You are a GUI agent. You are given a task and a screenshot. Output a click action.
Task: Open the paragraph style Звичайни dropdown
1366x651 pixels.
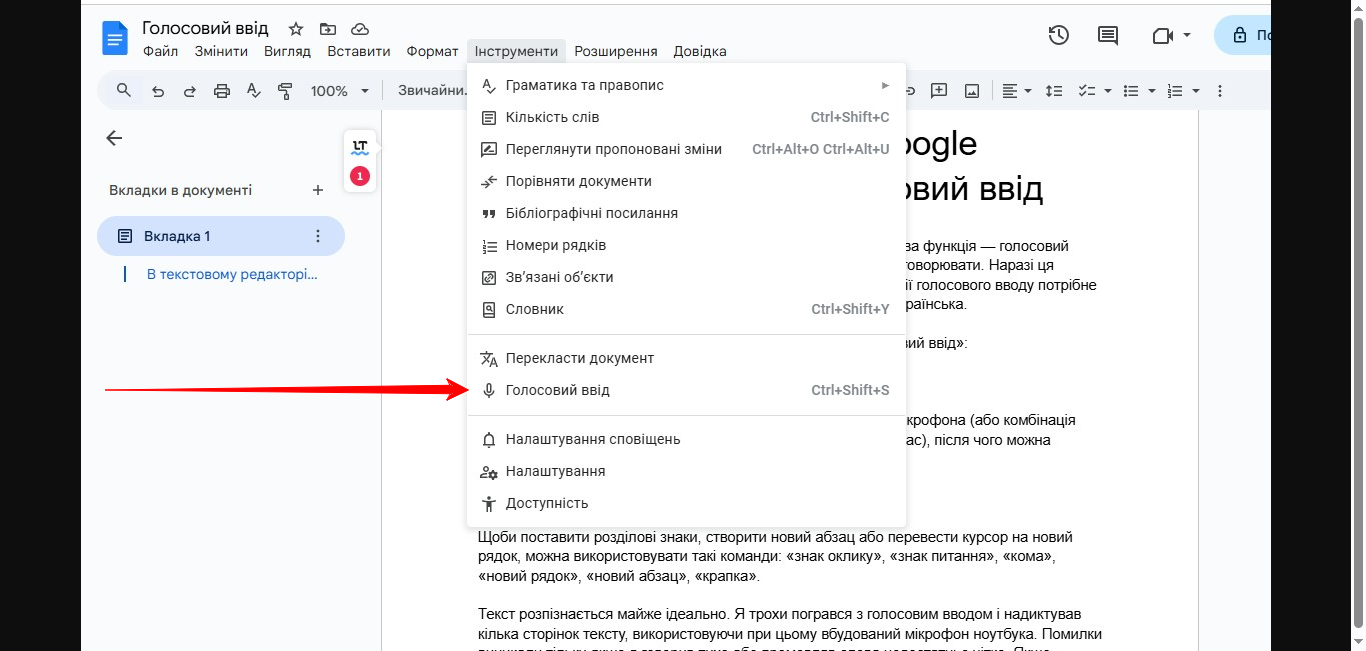tap(432, 91)
